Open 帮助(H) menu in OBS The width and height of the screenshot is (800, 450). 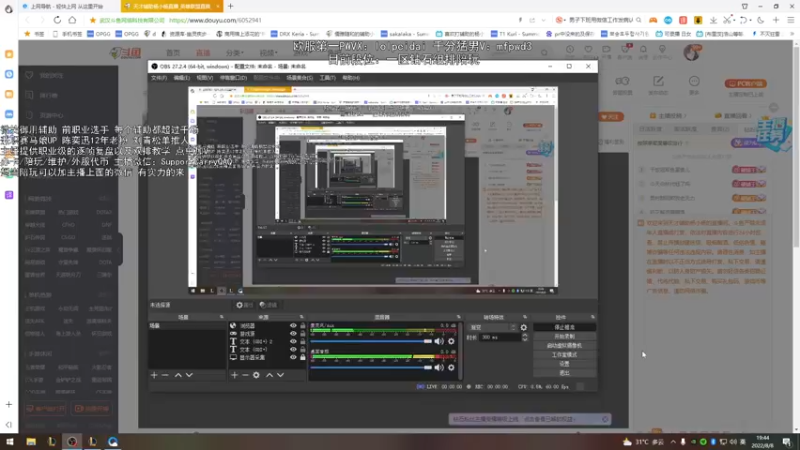tap(351, 78)
